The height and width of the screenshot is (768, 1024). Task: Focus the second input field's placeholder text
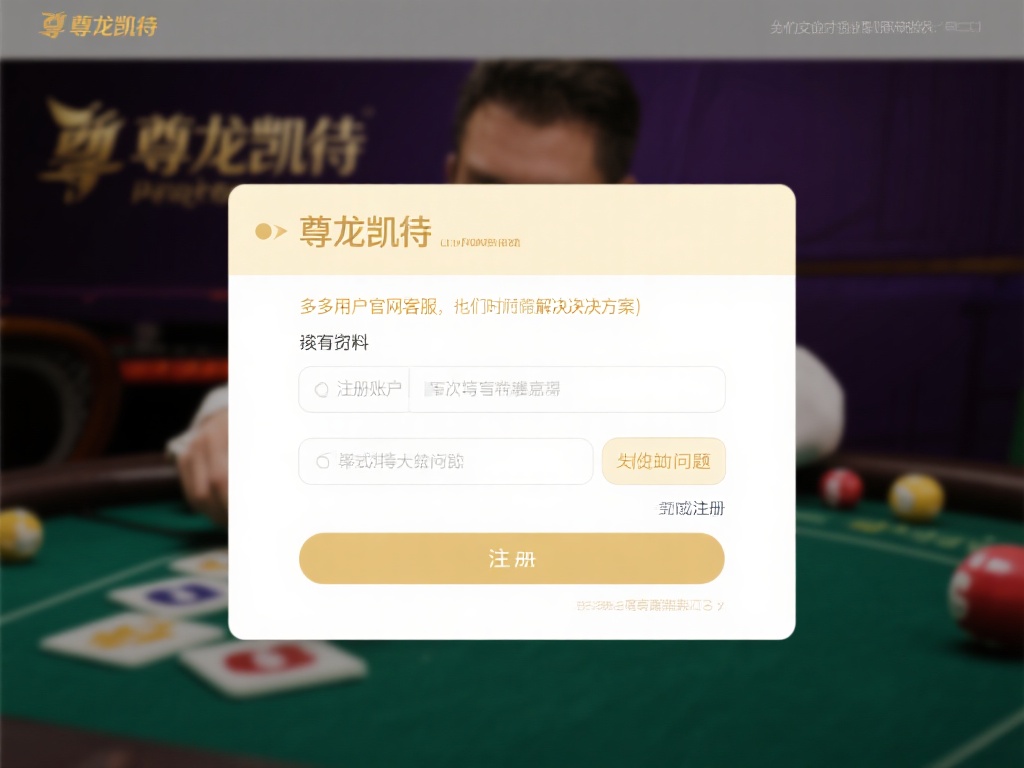(400, 461)
